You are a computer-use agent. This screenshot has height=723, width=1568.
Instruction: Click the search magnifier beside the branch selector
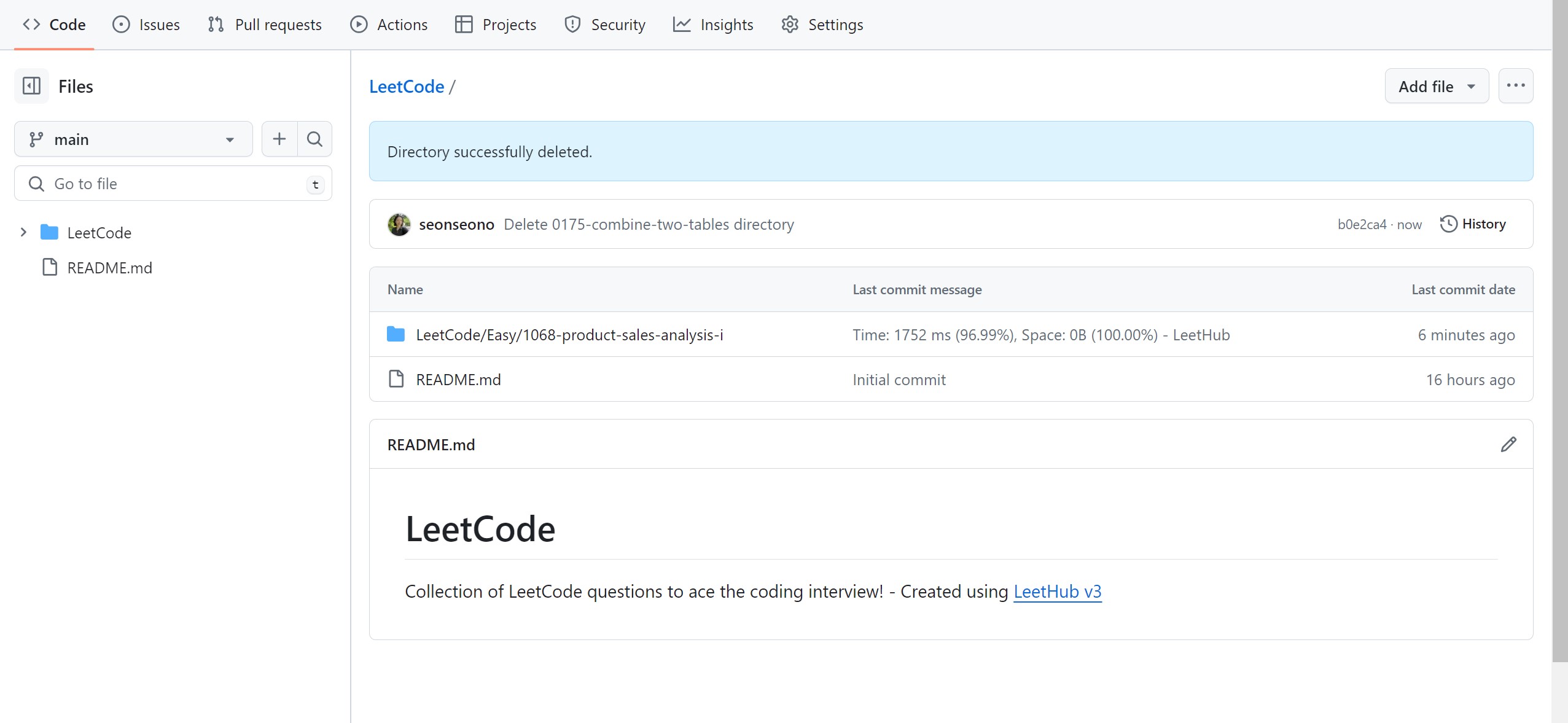pos(314,139)
